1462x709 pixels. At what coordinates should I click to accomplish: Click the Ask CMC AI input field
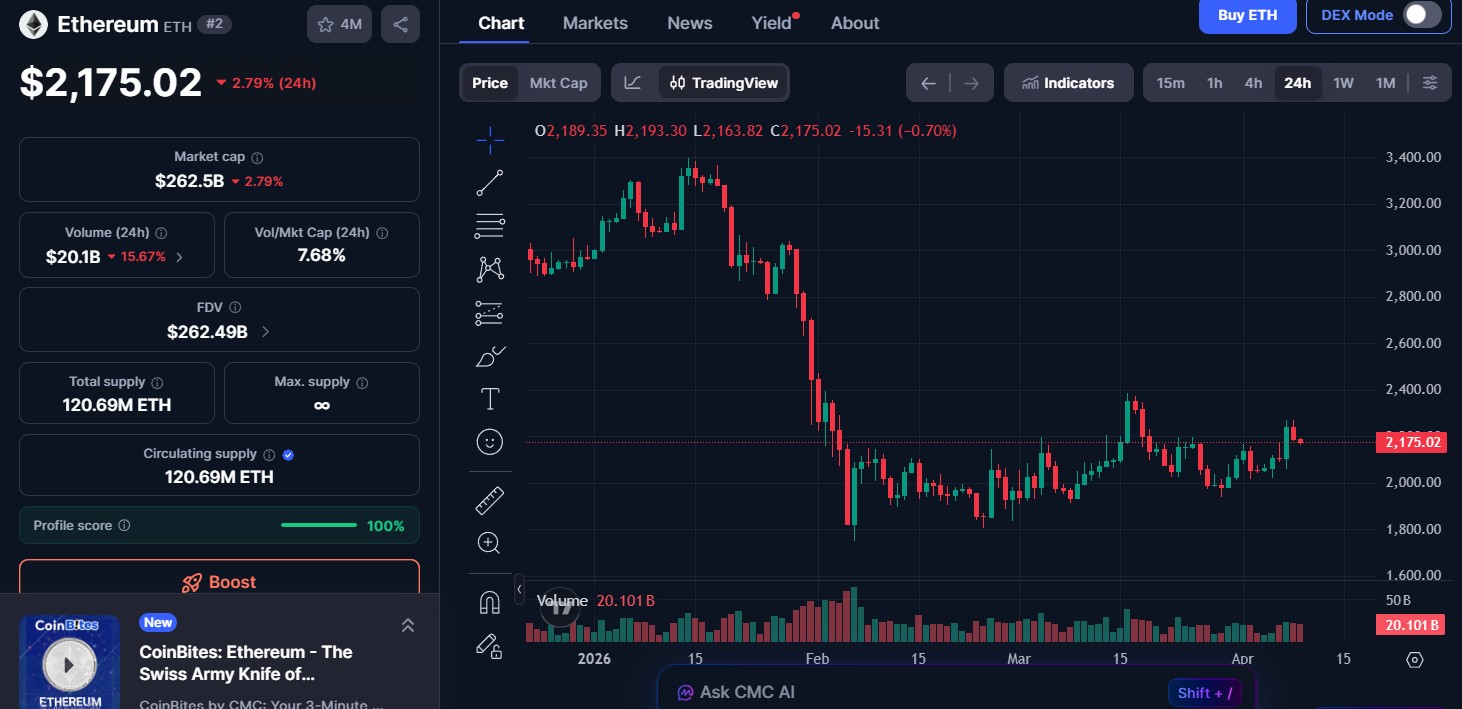[x=900, y=691]
